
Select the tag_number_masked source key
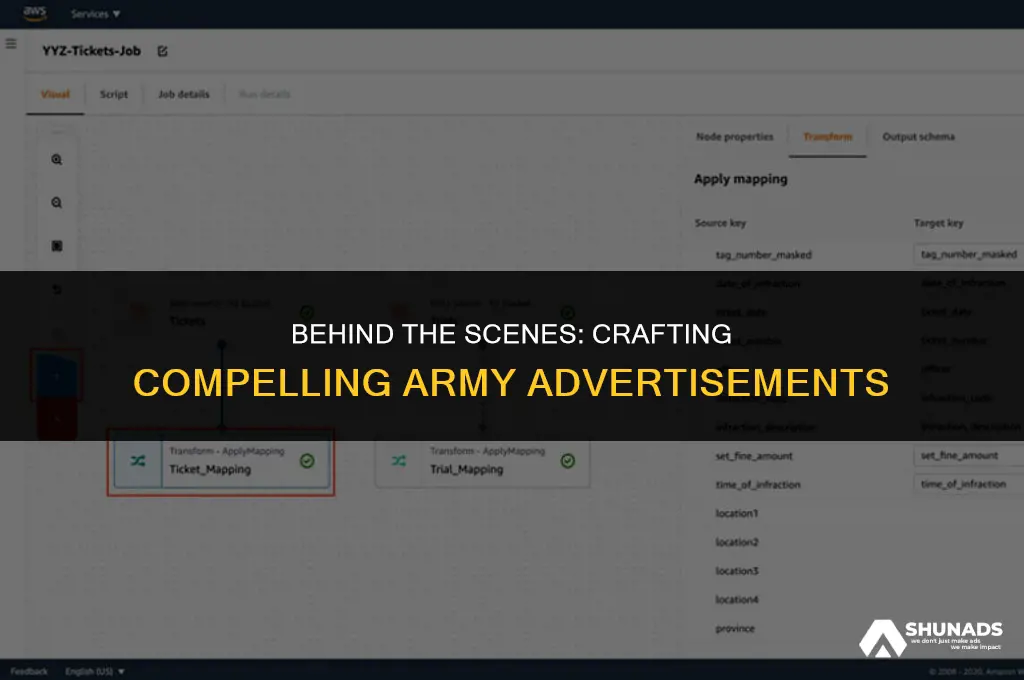click(x=763, y=255)
